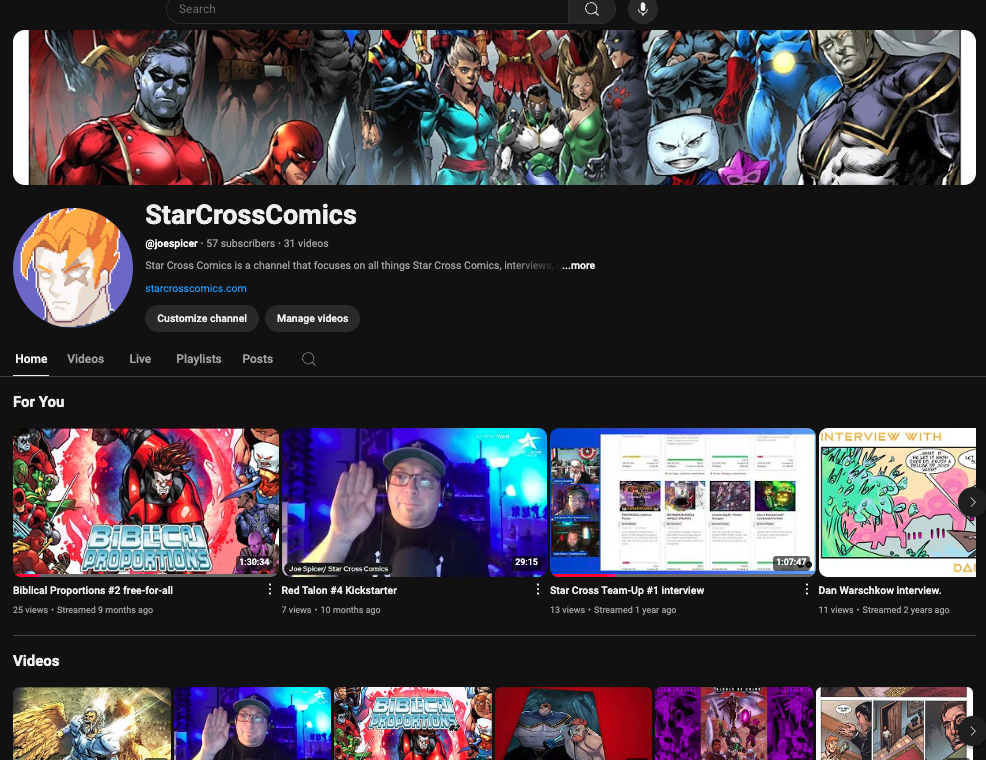Click the Customize channel button
The width and height of the screenshot is (986, 760).
202,319
